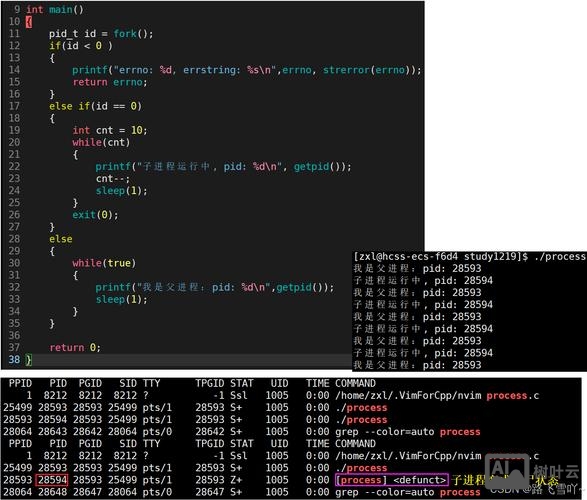Click 'sleep(1);' on line 33
This screenshot has width=587, height=500.
tap(121, 299)
